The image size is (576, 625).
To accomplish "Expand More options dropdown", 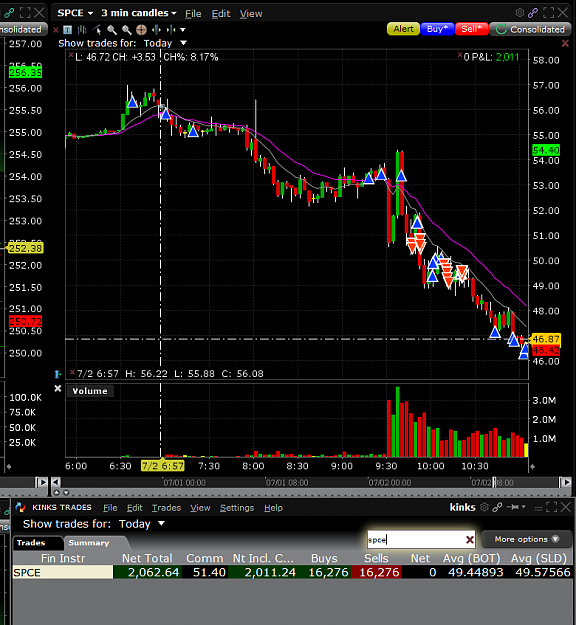I will pyautogui.click(x=526, y=539).
